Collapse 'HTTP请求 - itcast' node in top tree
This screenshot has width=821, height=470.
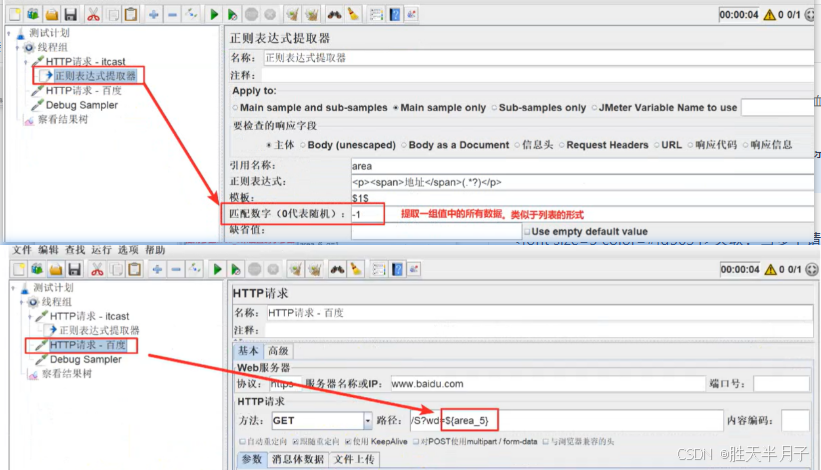(26, 62)
